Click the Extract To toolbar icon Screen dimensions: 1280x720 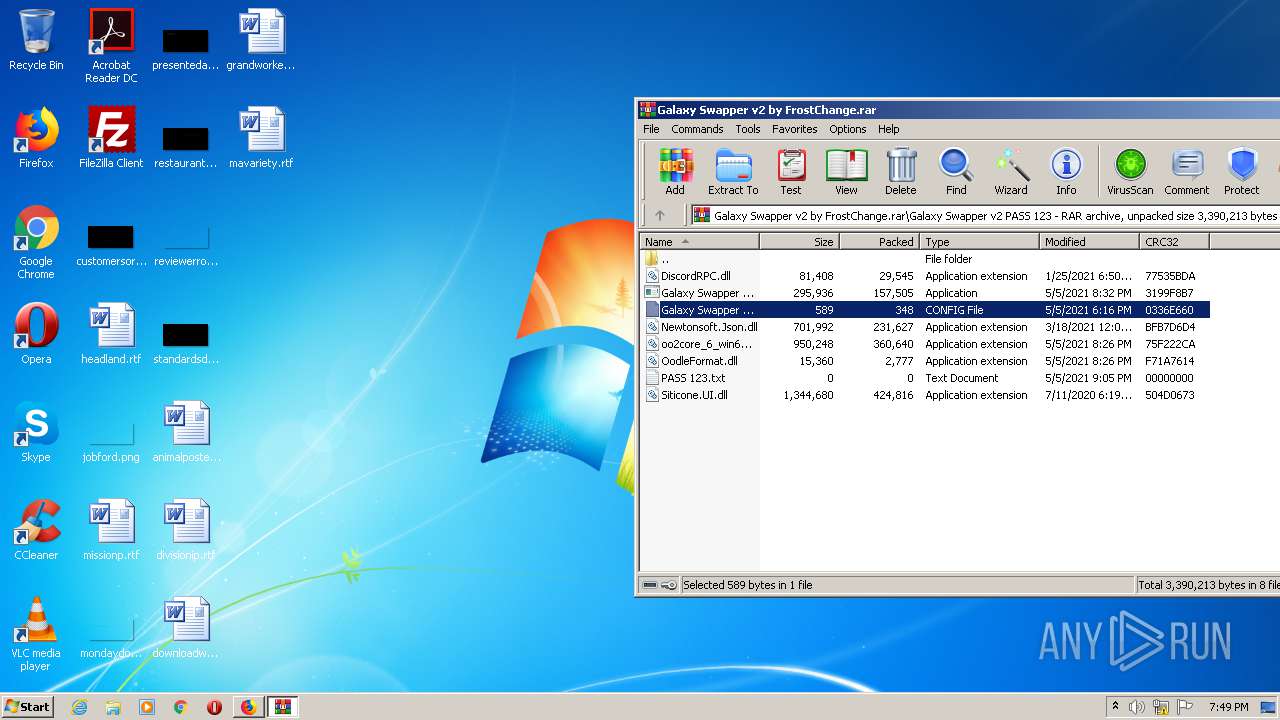click(x=733, y=171)
